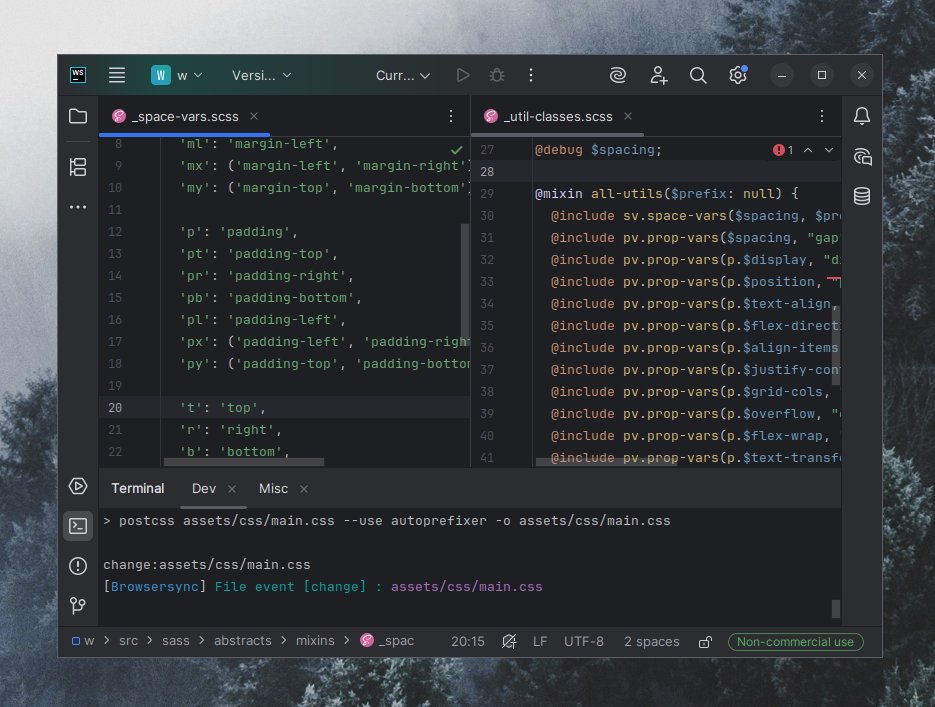Click line 20 containing 't': 'top'
Image resolution: width=935 pixels, height=707 pixels.
284,408
